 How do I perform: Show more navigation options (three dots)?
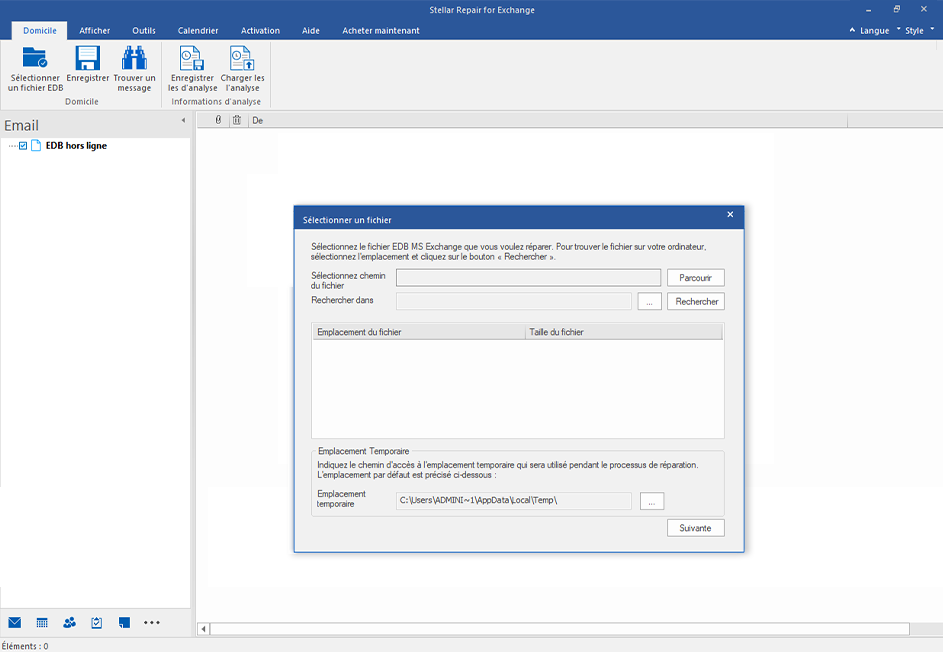[x=152, y=623]
